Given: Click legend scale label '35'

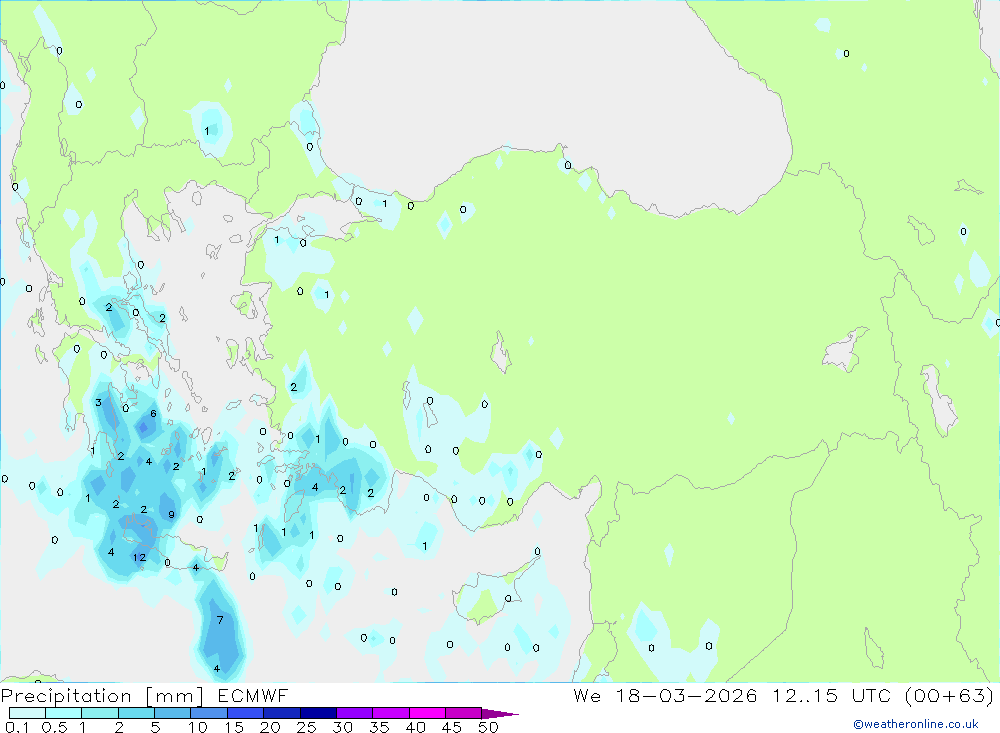Looking at the screenshot, I should [x=379, y=727].
